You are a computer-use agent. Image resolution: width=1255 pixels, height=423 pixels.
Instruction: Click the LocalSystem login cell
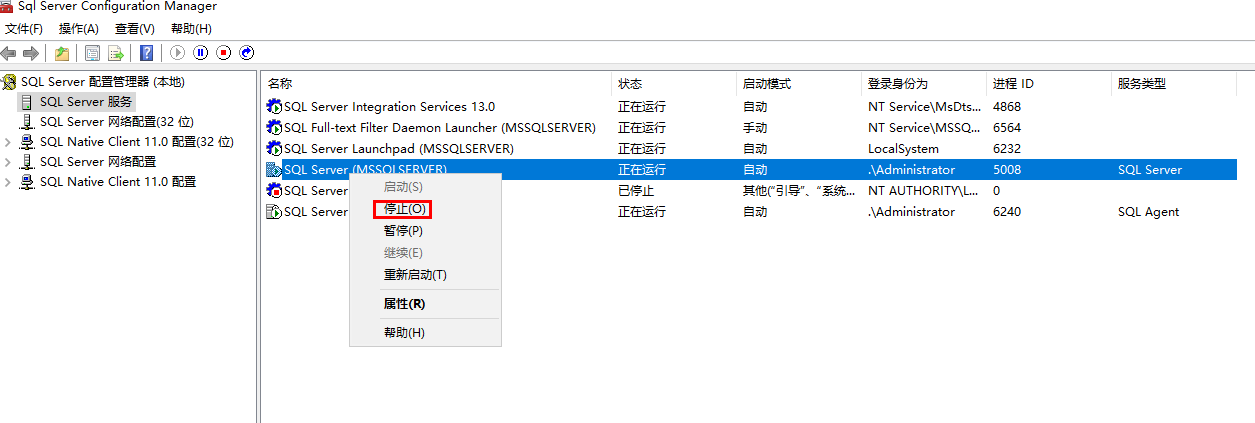point(903,148)
